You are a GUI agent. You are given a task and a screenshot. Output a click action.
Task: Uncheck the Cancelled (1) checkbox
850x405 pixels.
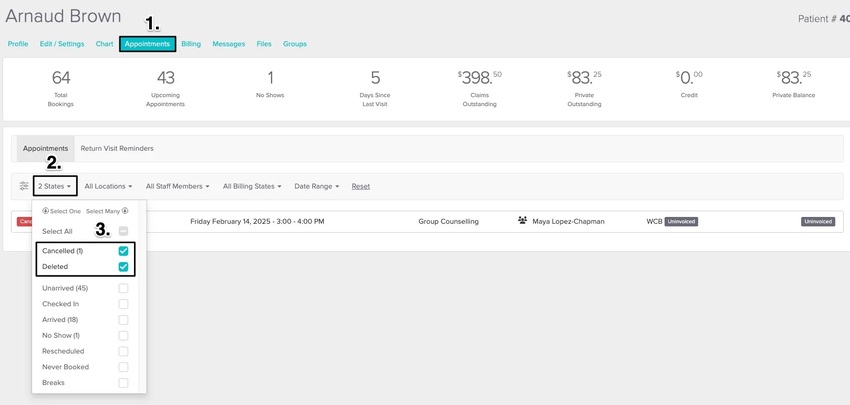pyautogui.click(x=124, y=251)
